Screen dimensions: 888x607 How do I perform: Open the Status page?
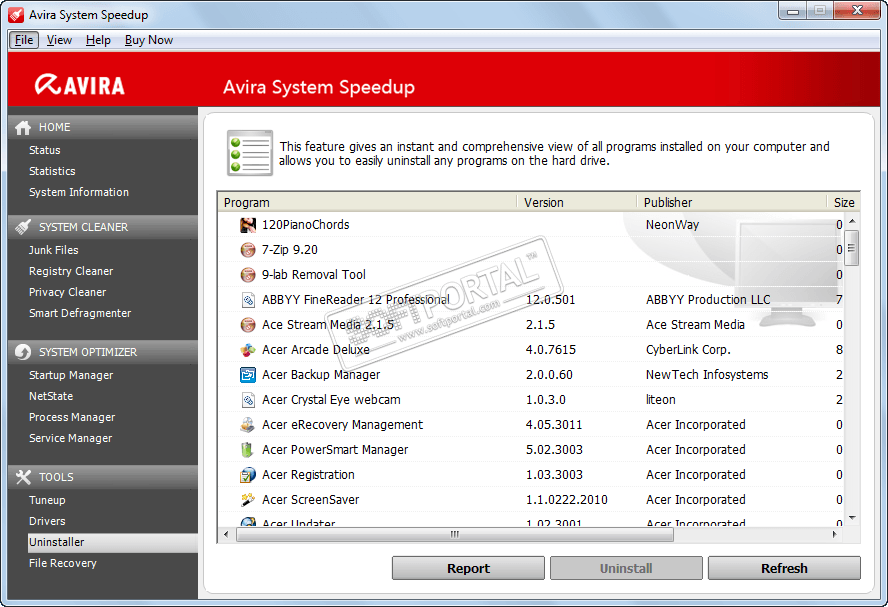coord(45,151)
